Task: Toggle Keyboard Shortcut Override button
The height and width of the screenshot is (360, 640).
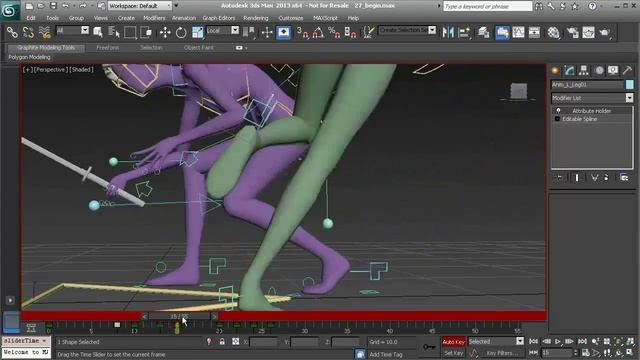Action: click(x=283, y=32)
